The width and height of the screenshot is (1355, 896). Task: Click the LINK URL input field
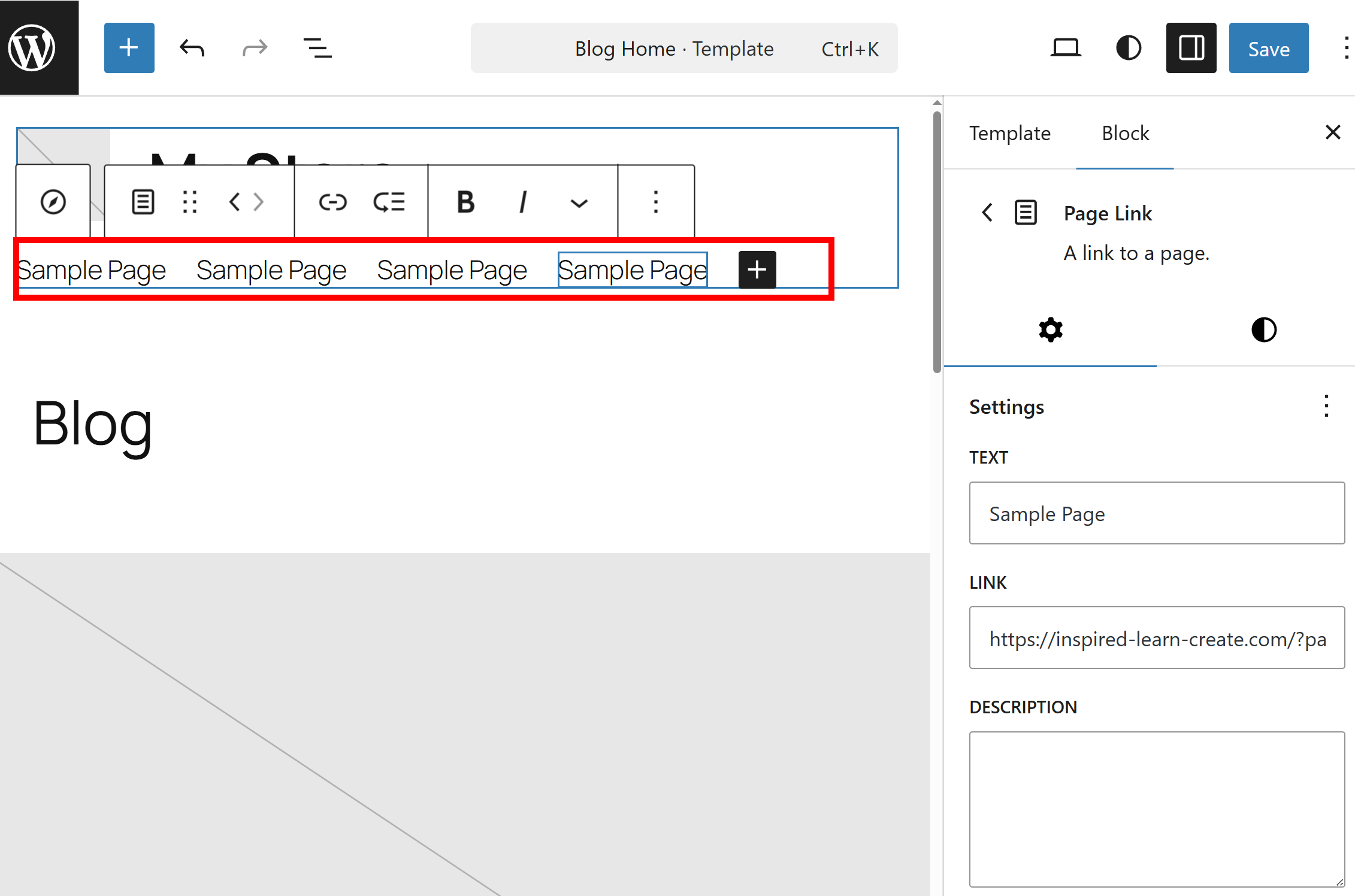click(1157, 638)
